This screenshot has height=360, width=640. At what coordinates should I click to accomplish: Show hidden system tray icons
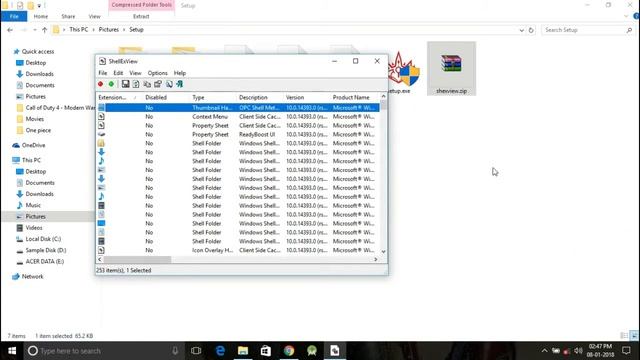pos(544,351)
